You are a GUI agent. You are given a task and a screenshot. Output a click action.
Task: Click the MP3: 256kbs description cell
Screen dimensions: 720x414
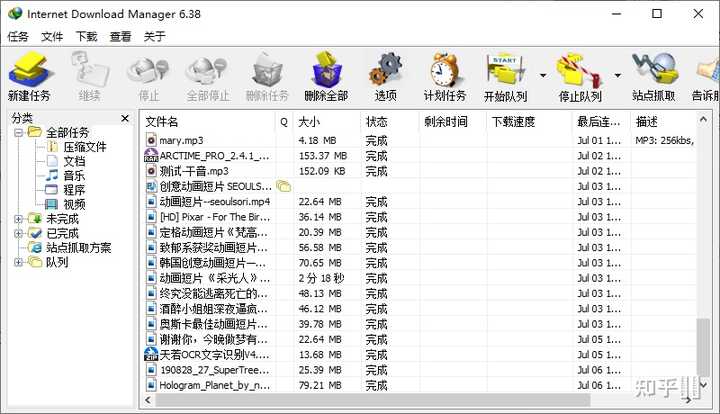pyautogui.click(x=664, y=140)
